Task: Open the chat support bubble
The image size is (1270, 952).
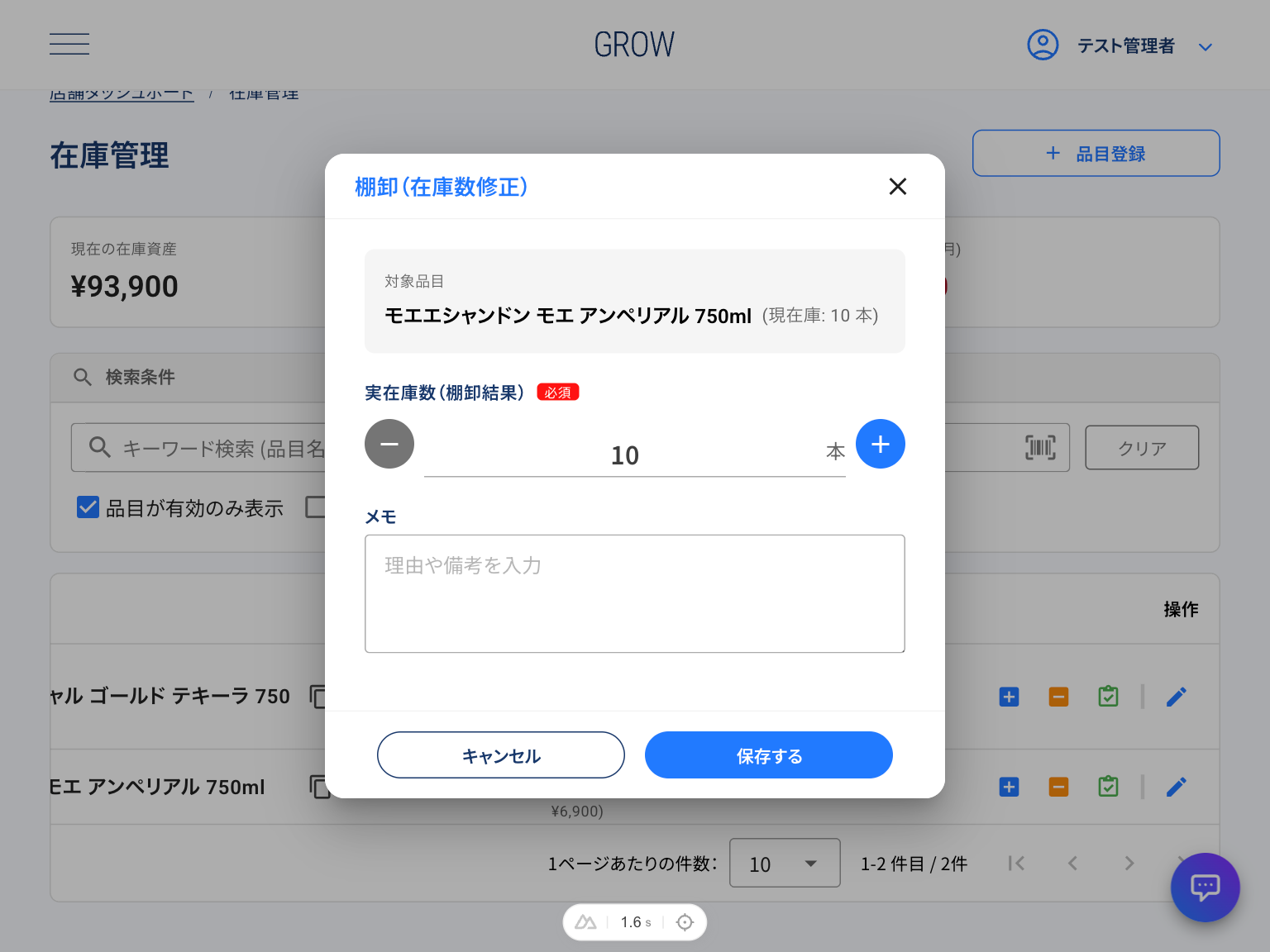Action: [x=1205, y=888]
